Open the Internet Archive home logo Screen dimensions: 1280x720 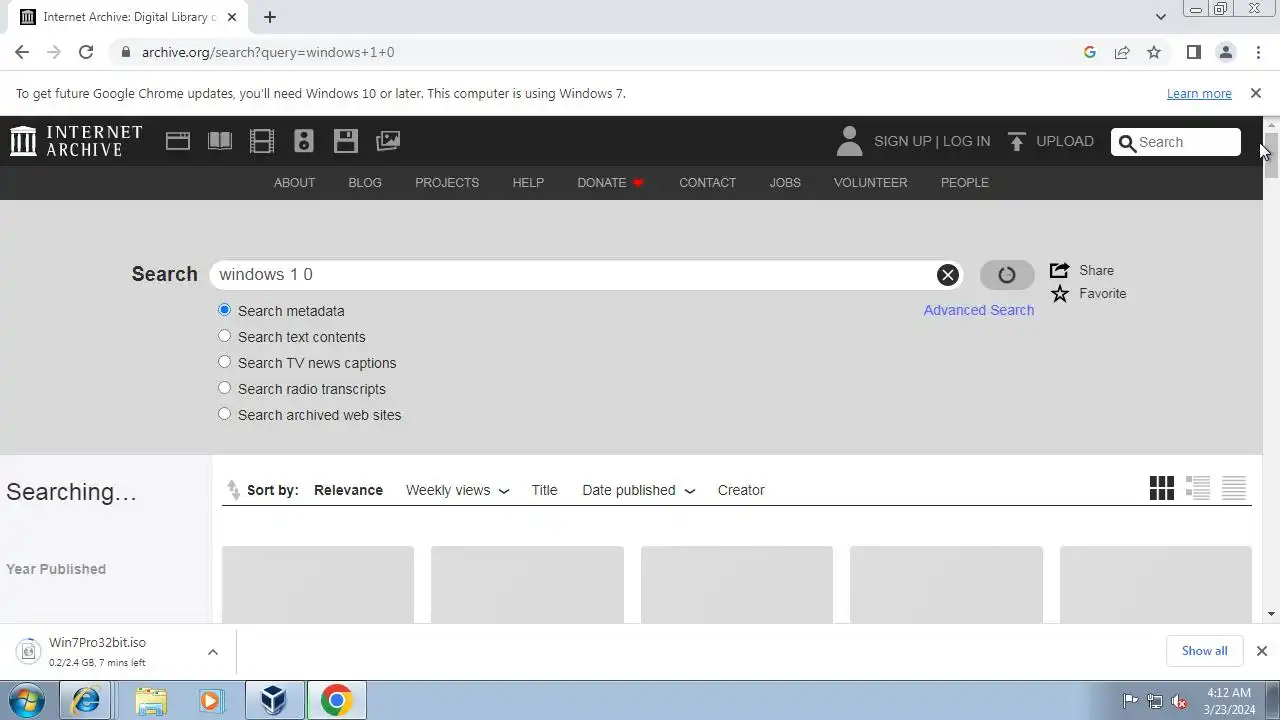[76, 141]
